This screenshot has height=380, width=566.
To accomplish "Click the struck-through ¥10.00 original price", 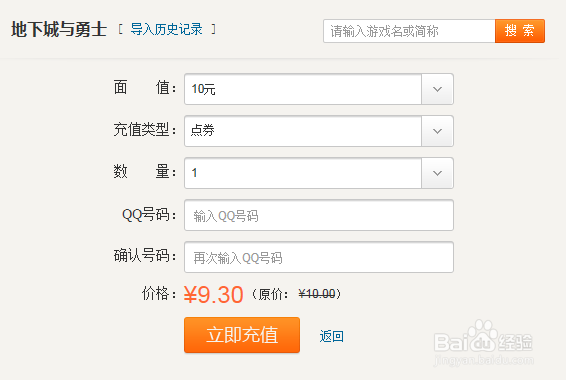I will [x=317, y=294].
